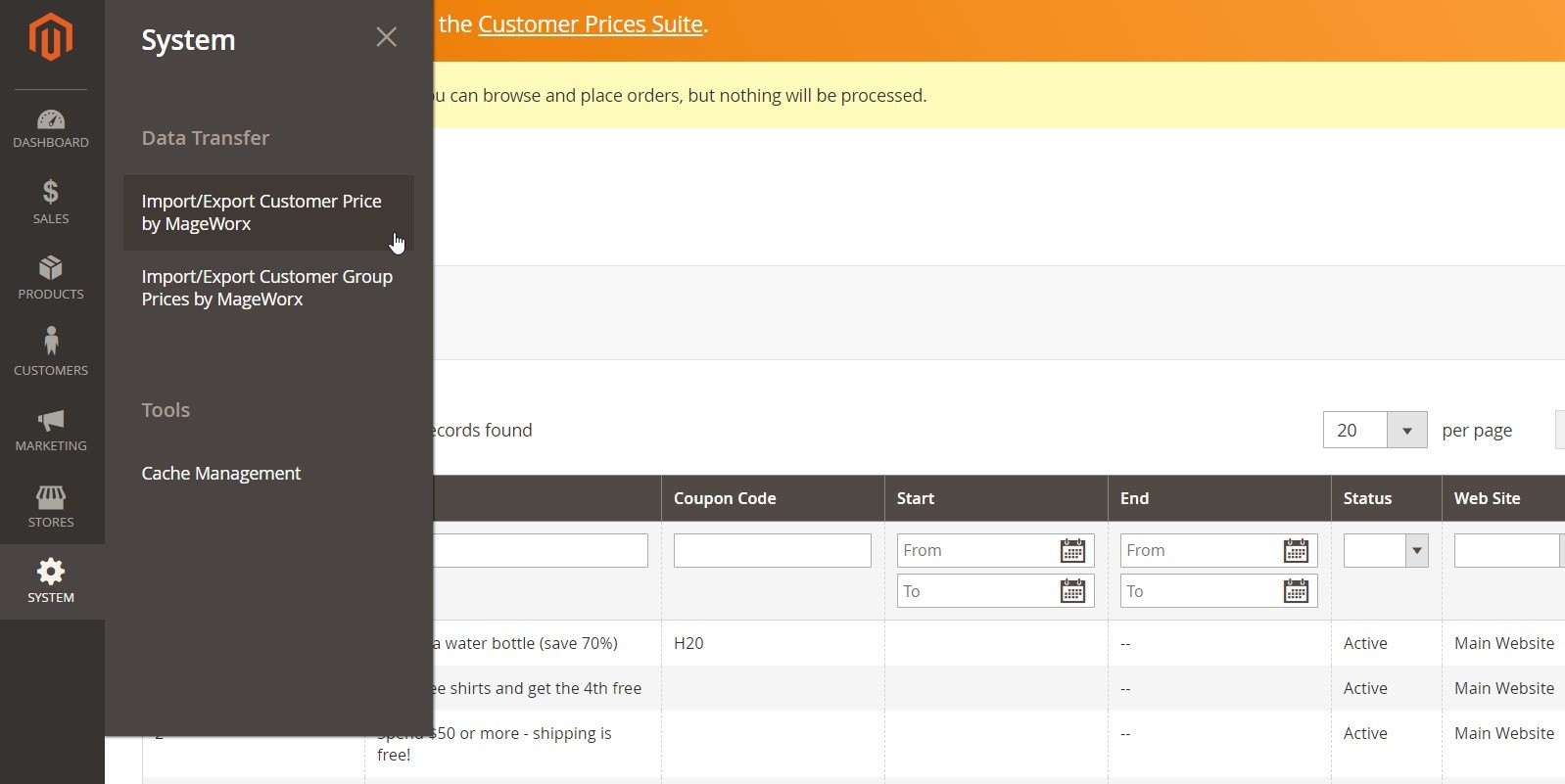The width and height of the screenshot is (1565, 784).
Task: Click the End To date field
Action: pyautogui.click(x=1218, y=591)
